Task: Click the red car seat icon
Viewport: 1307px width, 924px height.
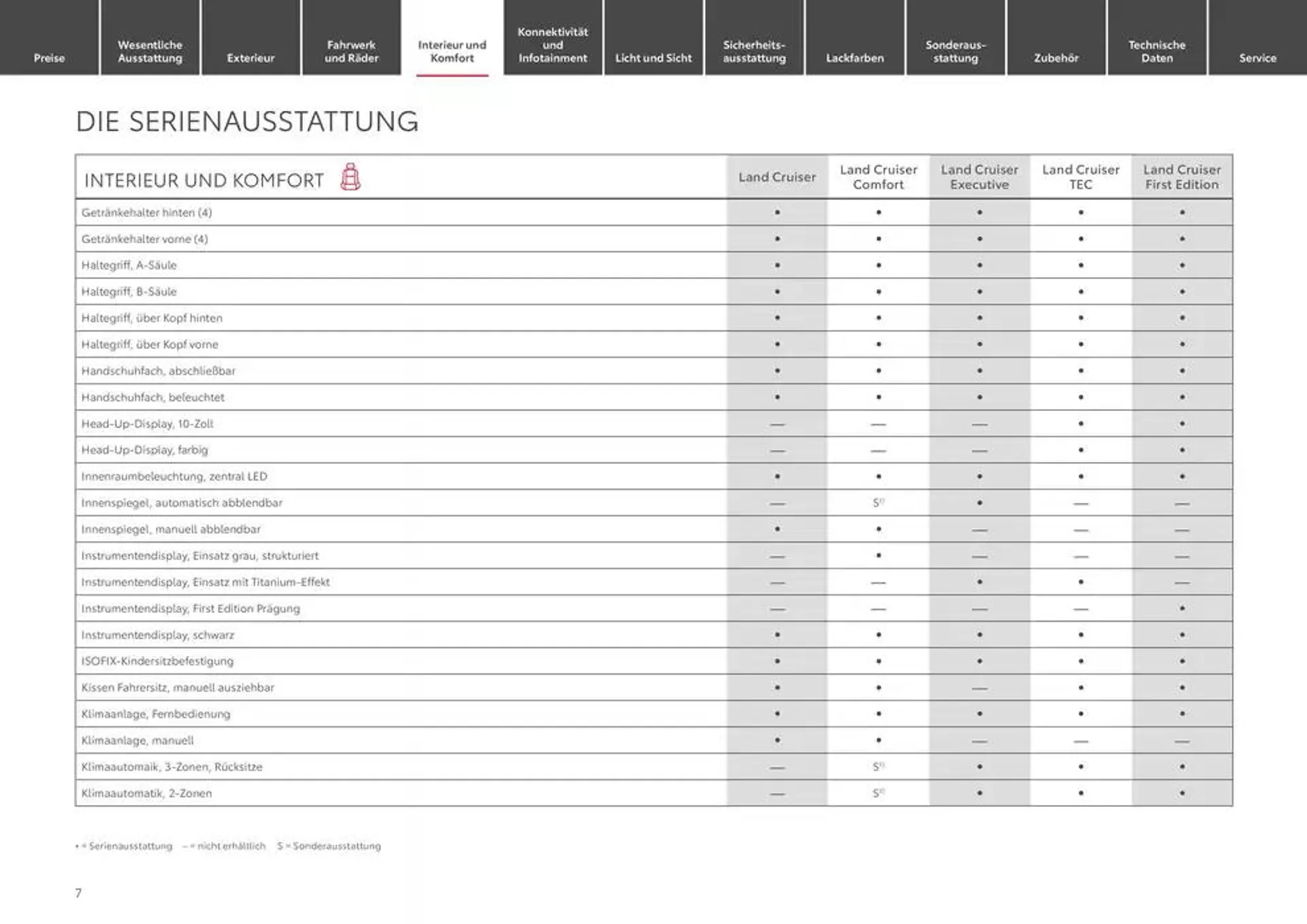Action: [350, 177]
